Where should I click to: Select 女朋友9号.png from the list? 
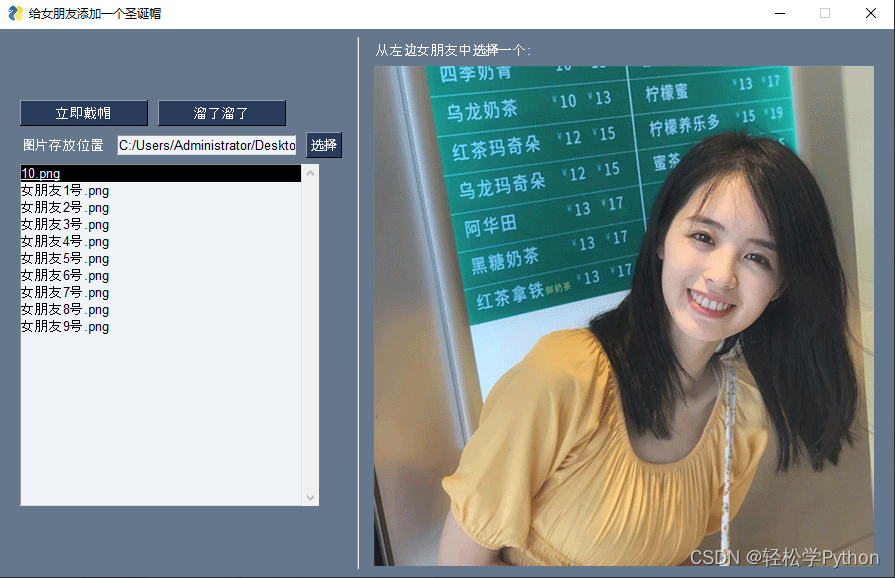coord(64,326)
